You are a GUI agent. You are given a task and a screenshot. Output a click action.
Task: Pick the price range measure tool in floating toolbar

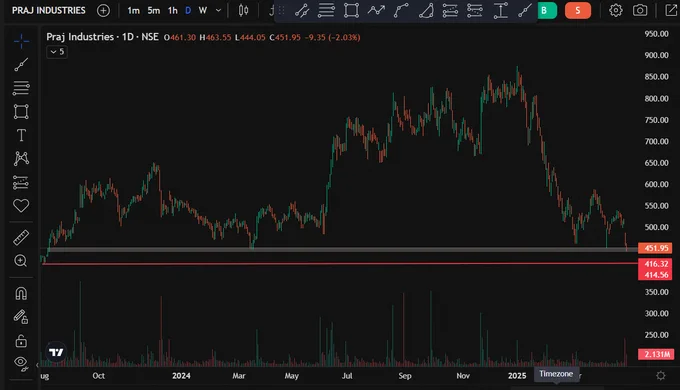[500, 10]
